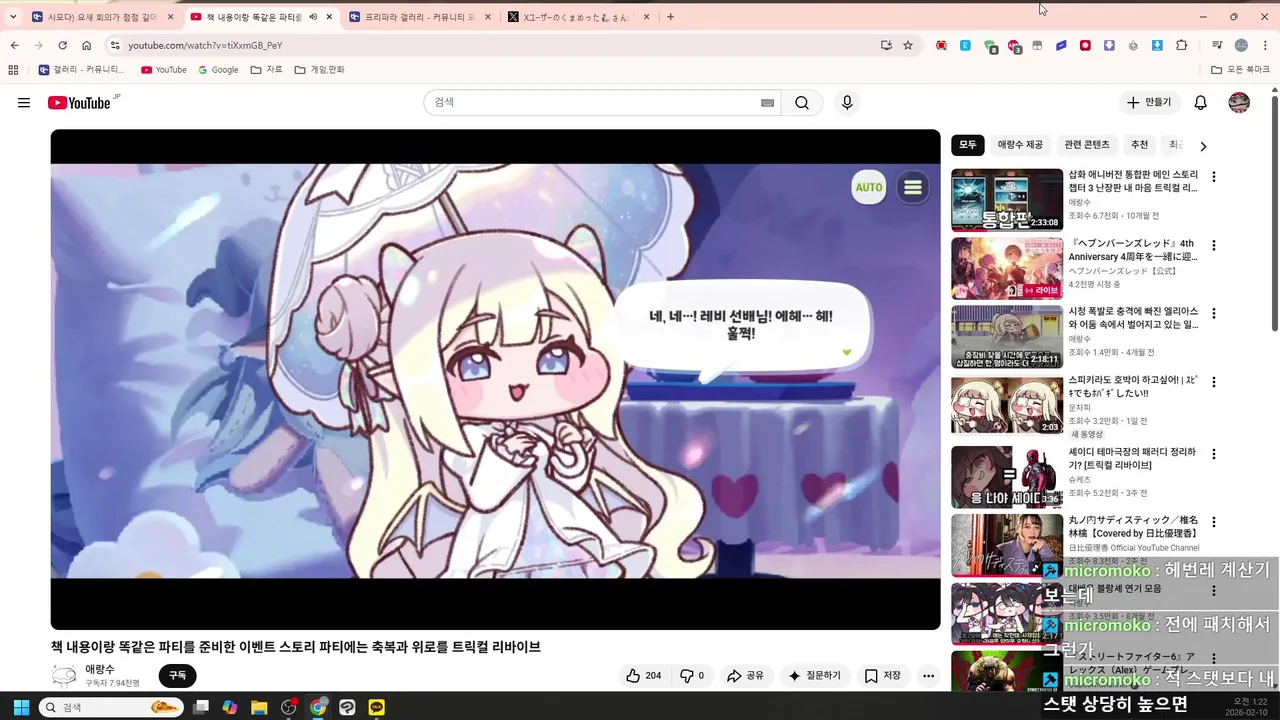Open the on-screen keyboard icon in the search box
Viewport: 1280px width, 720px height.
[767, 103]
